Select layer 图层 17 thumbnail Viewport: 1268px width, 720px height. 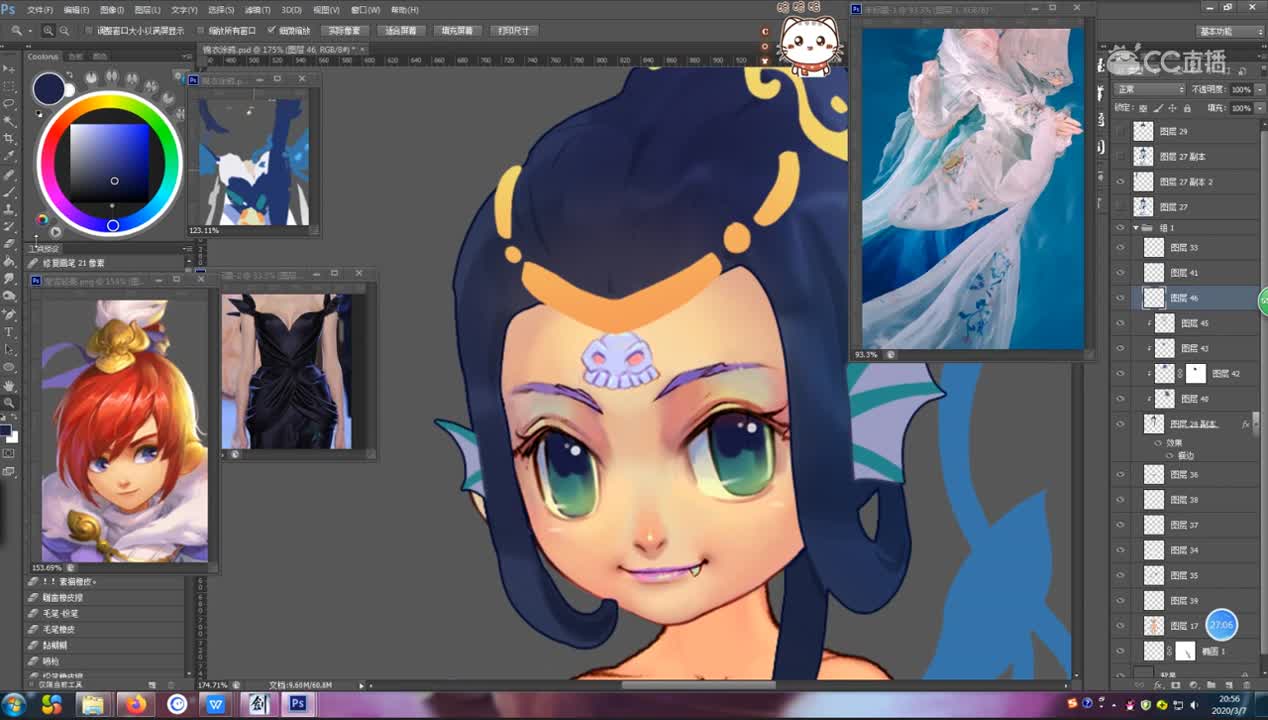click(x=1154, y=626)
